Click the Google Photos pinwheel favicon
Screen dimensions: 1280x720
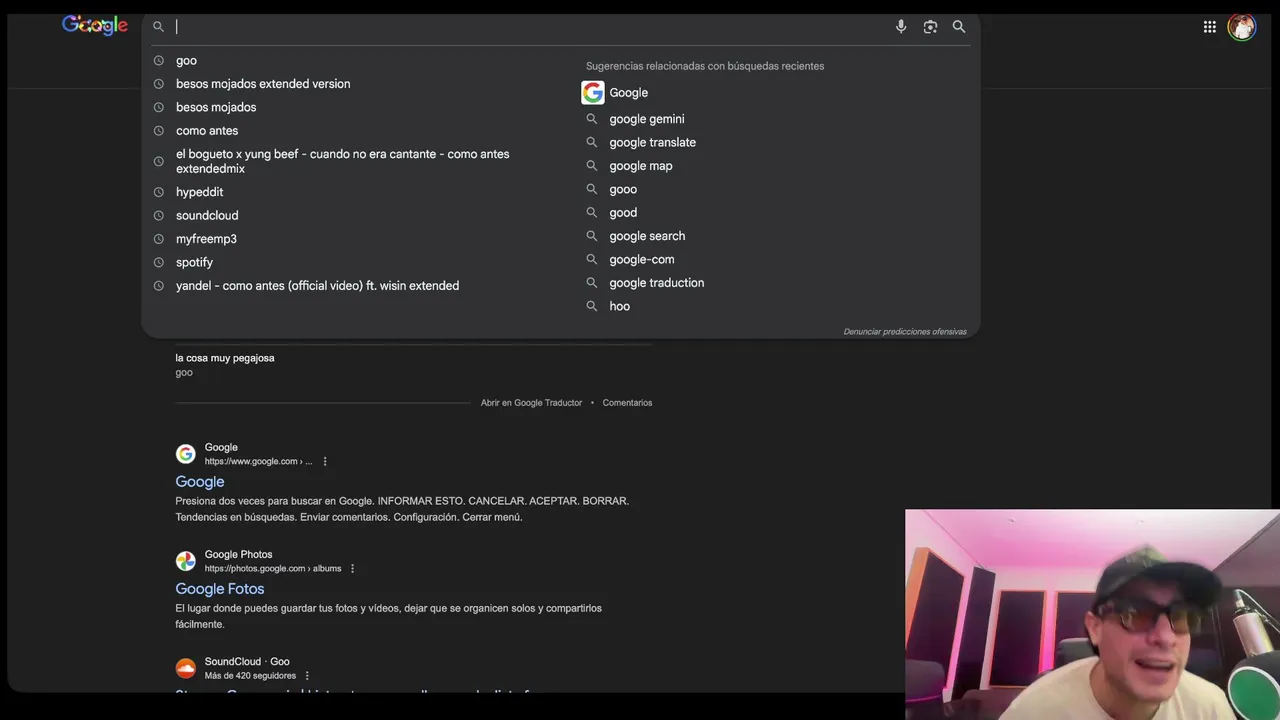(x=185, y=561)
